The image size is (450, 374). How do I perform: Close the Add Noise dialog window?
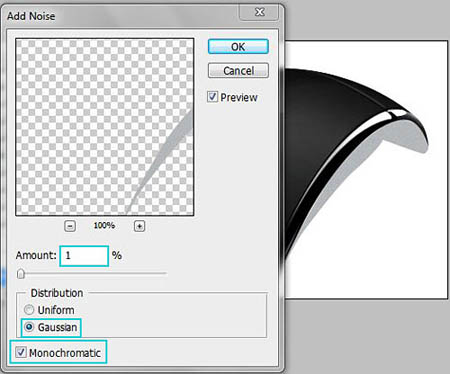tap(259, 12)
